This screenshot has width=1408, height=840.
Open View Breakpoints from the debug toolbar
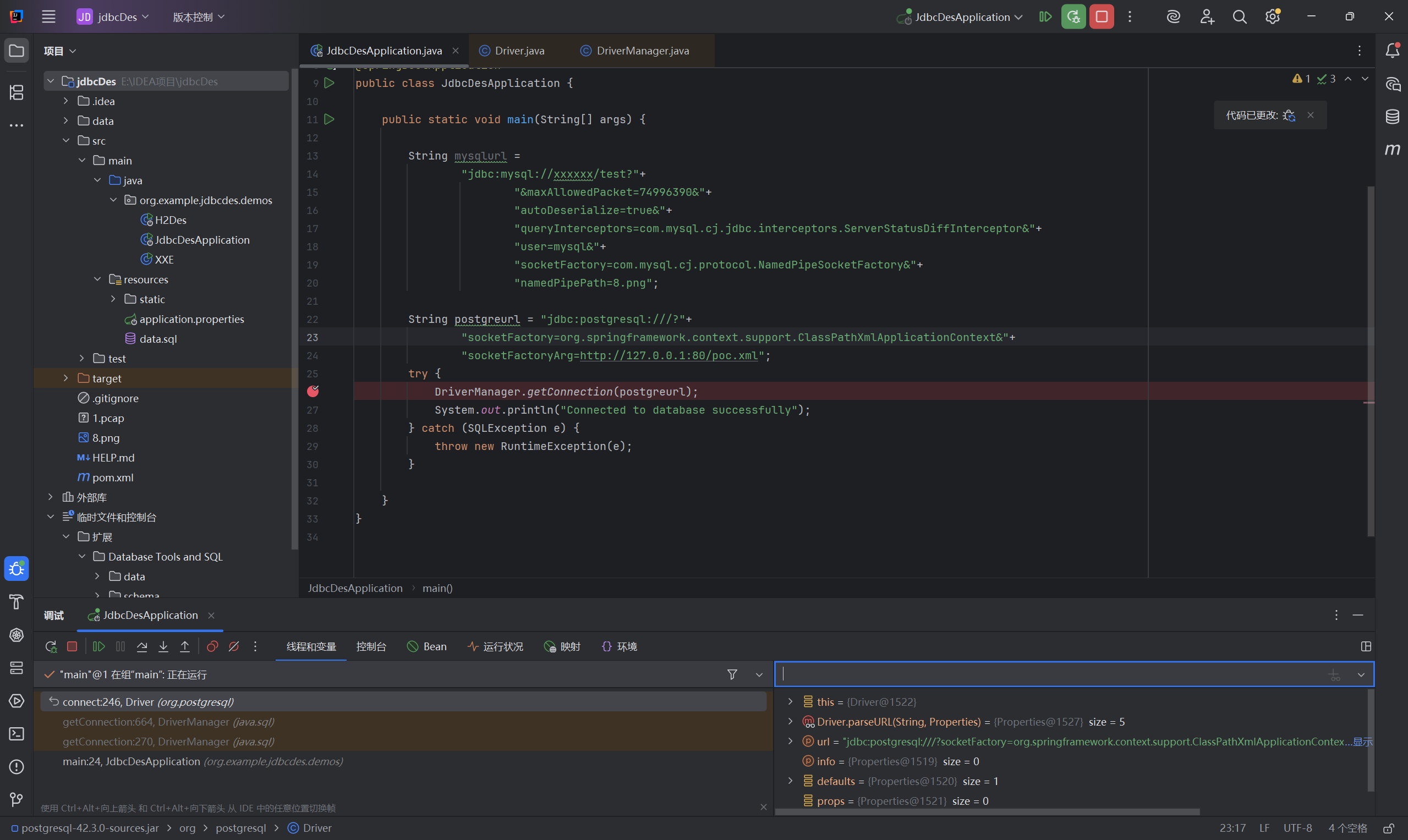pyautogui.click(x=212, y=646)
